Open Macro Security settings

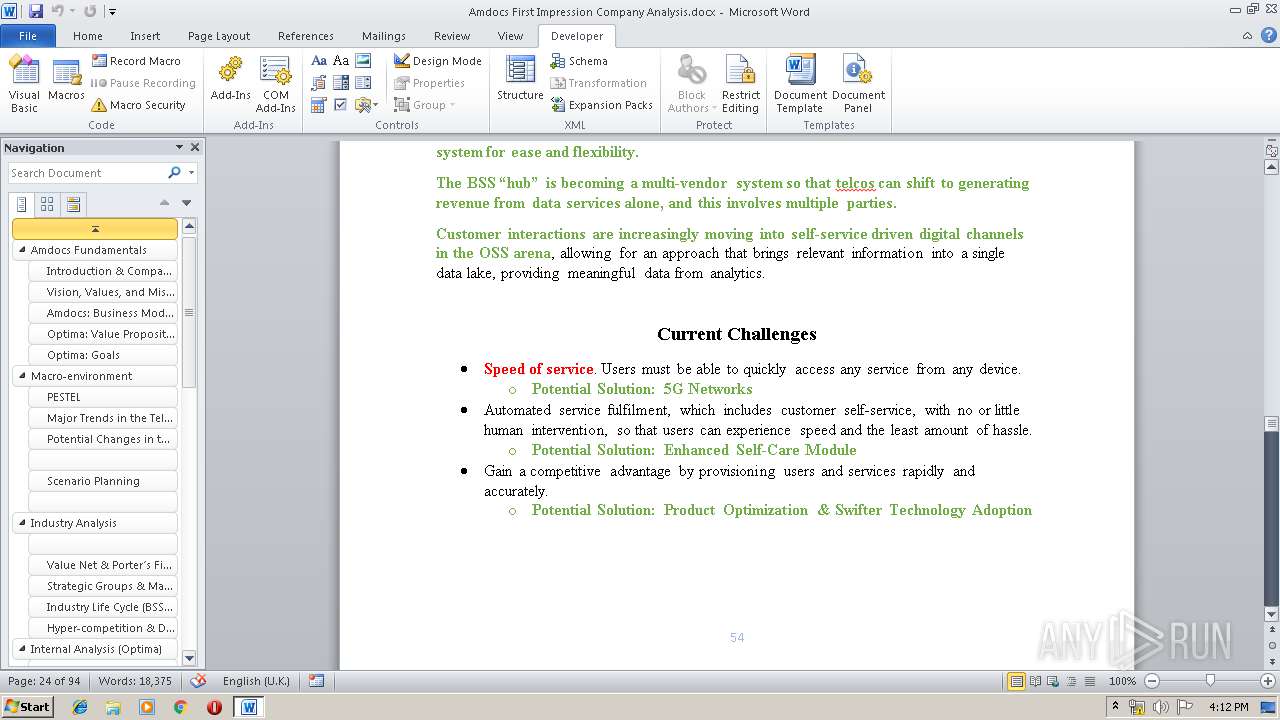point(138,105)
